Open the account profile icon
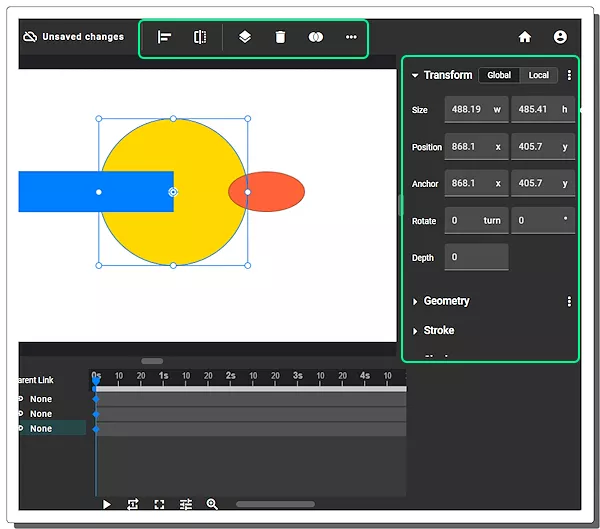This screenshot has width=600, height=529. 560,37
